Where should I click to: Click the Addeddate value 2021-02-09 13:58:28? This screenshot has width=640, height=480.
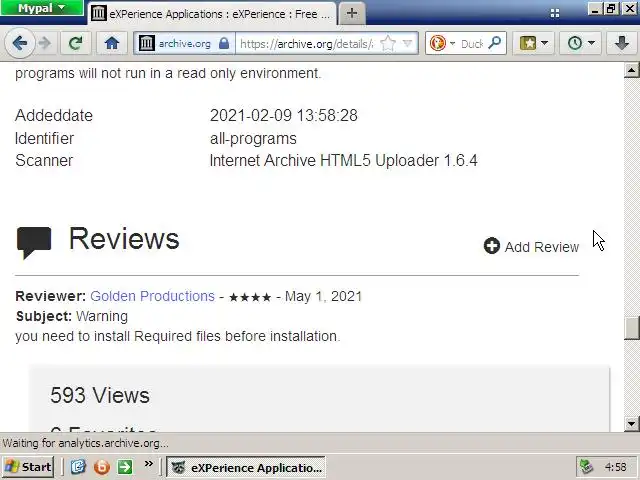(284, 116)
